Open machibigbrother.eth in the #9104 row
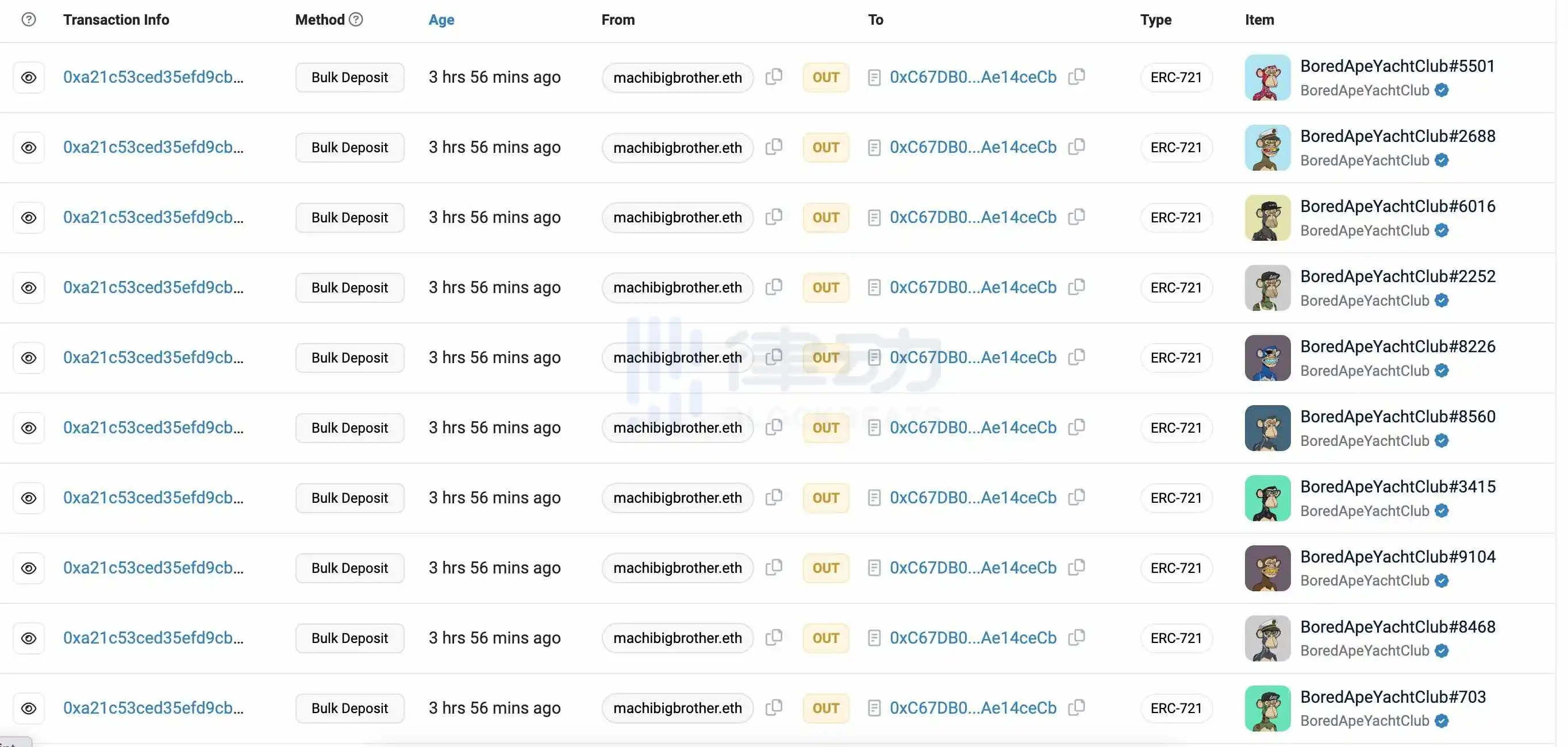The height and width of the screenshot is (747, 1568). 678,568
